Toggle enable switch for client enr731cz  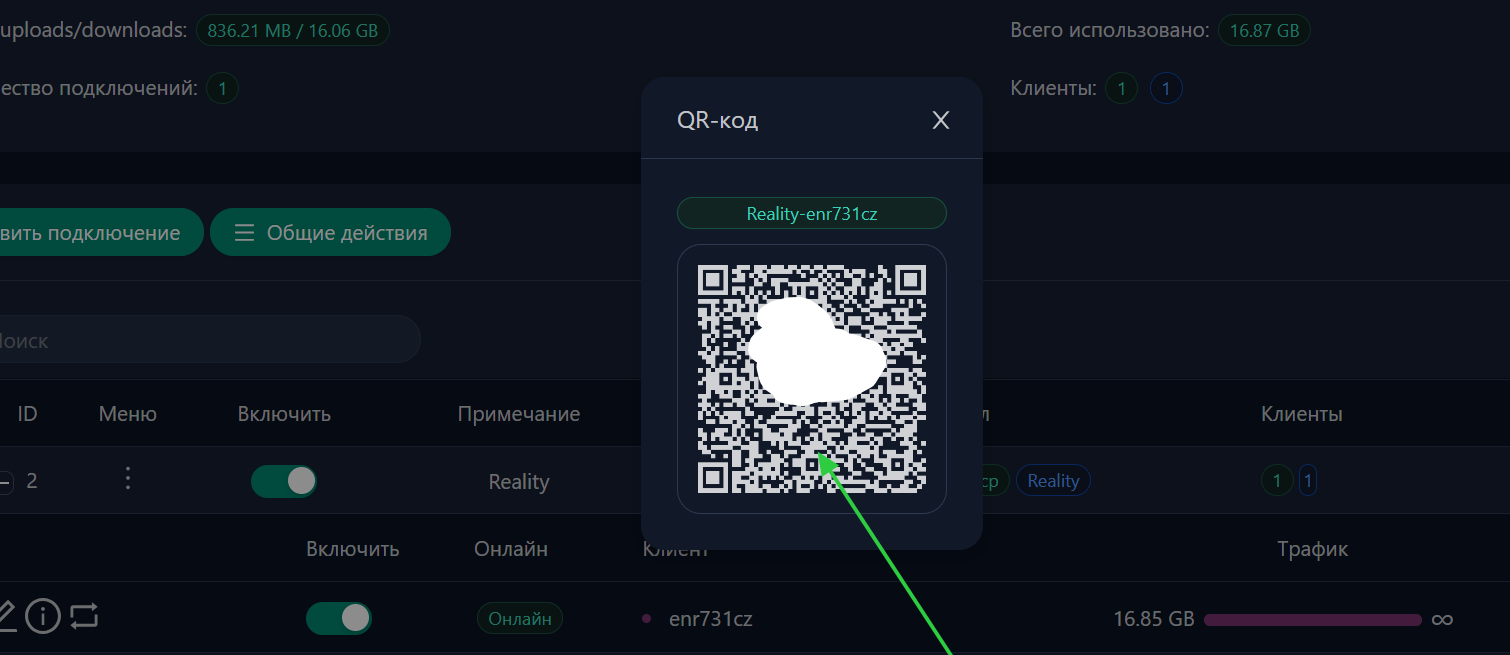click(x=339, y=618)
